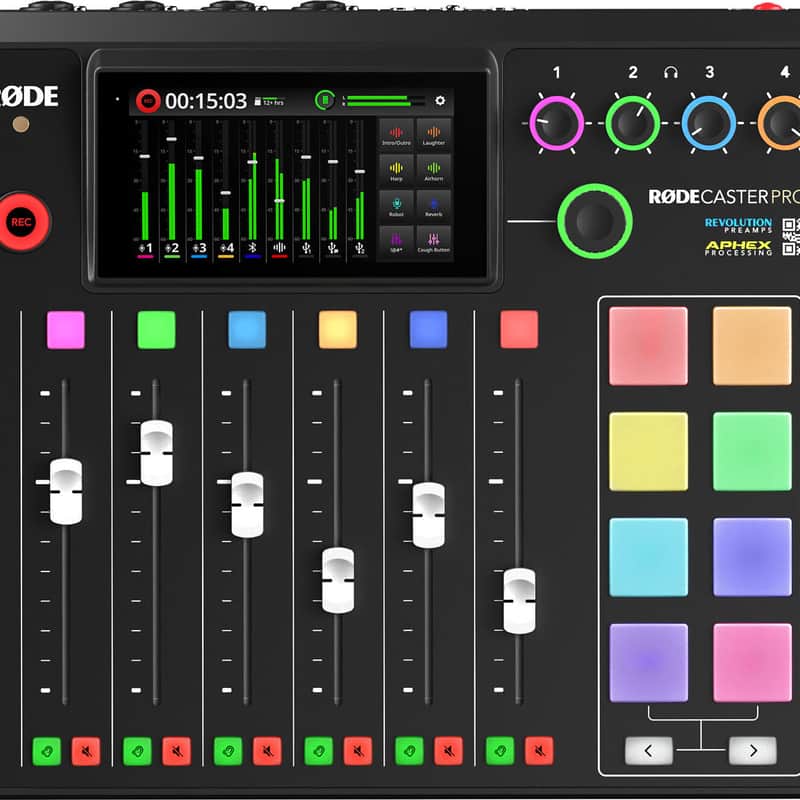Push the large green-ringed rotary encoder
Screen dimensions: 800x800
pyautogui.click(x=595, y=221)
